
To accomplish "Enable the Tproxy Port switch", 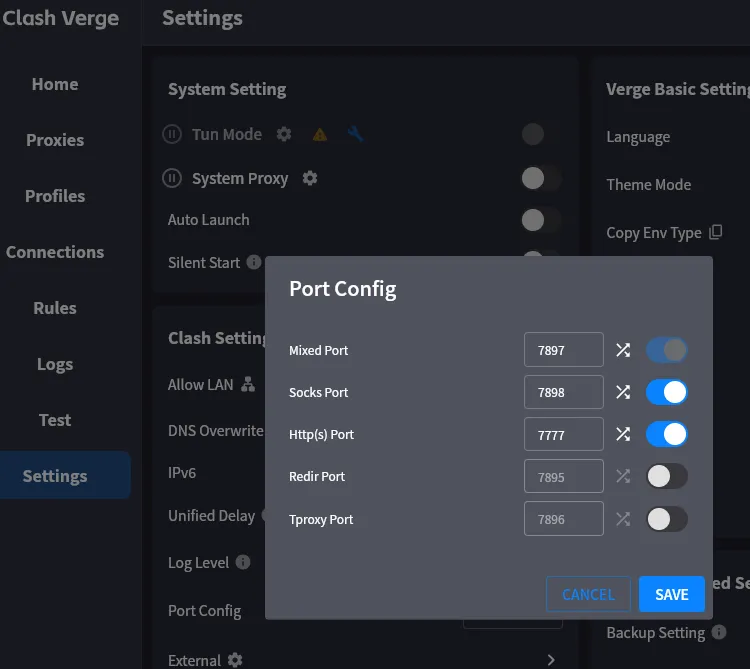I will pos(667,519).
